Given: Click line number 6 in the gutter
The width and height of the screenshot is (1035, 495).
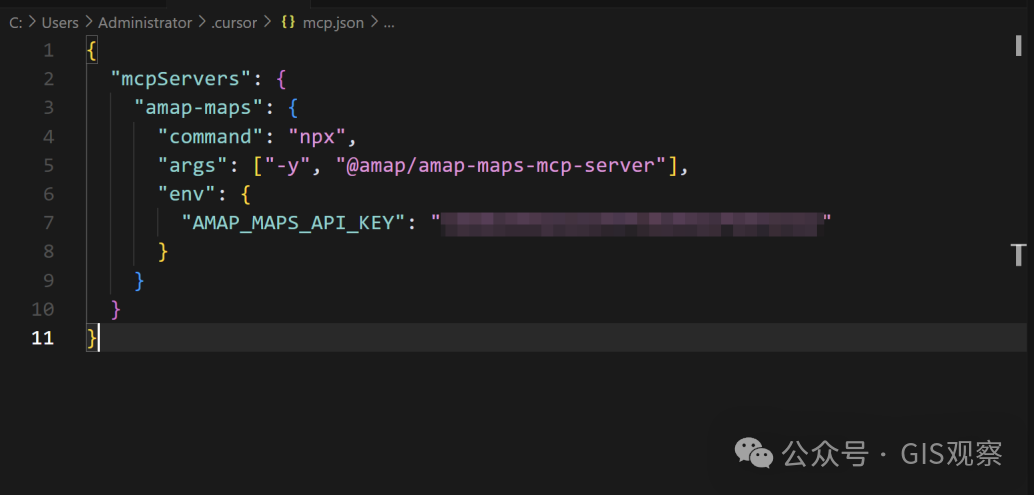Looking at the screenshot, I should 48,194.
